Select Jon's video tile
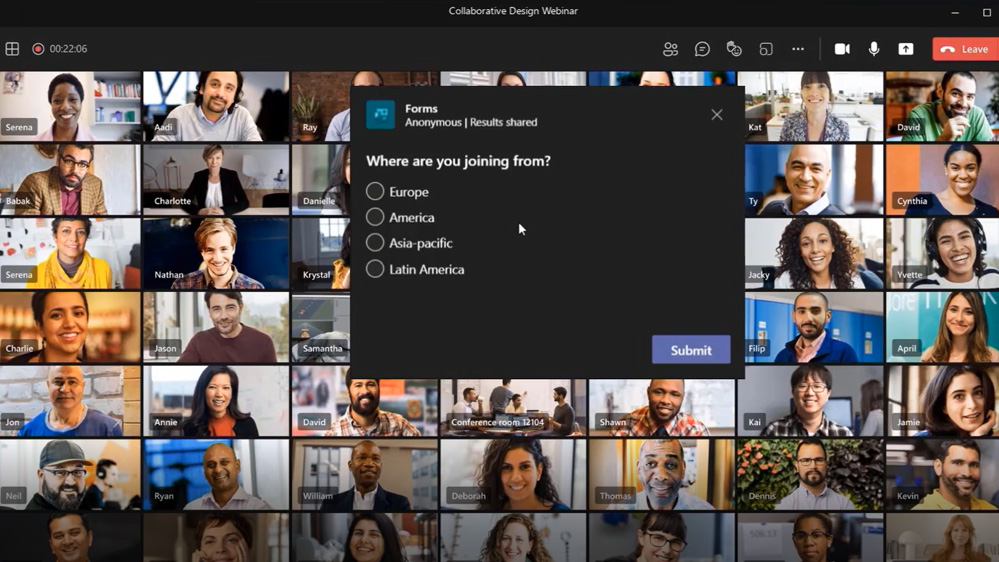999x562 pixels. (70, 401)
